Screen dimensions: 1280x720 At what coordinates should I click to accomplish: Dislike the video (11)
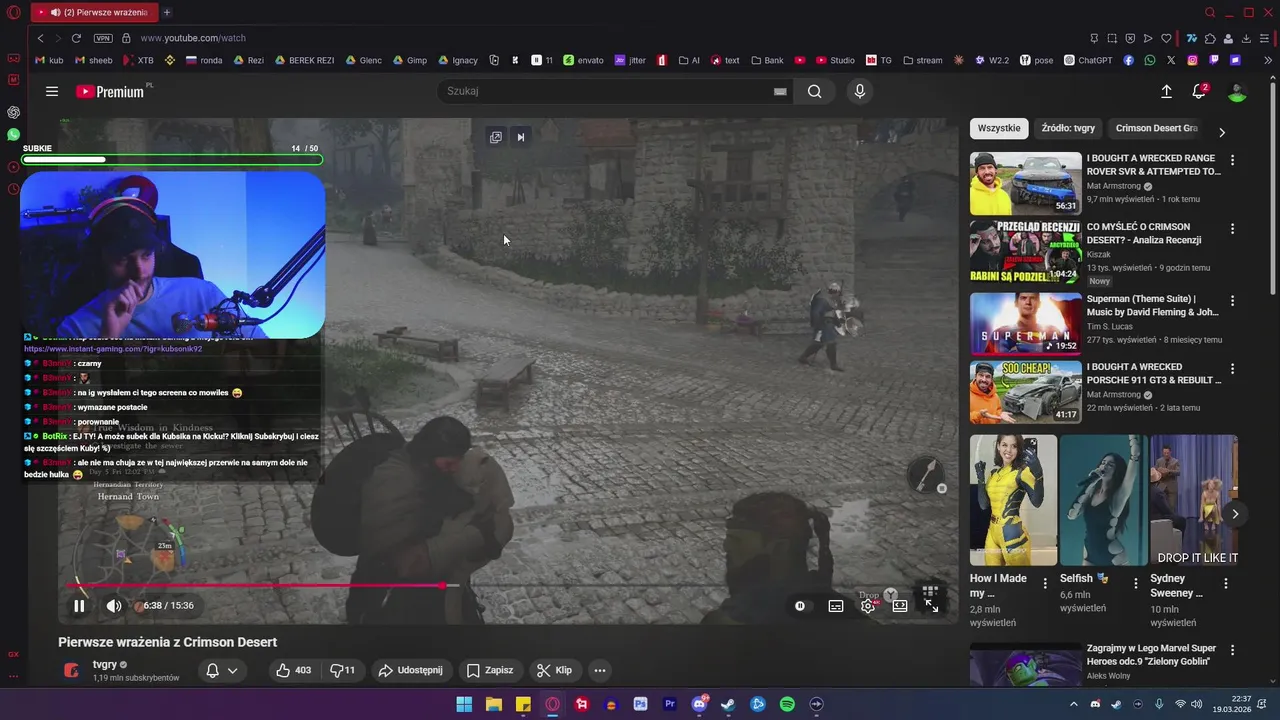pyautogui.click(x=342, y=670)
